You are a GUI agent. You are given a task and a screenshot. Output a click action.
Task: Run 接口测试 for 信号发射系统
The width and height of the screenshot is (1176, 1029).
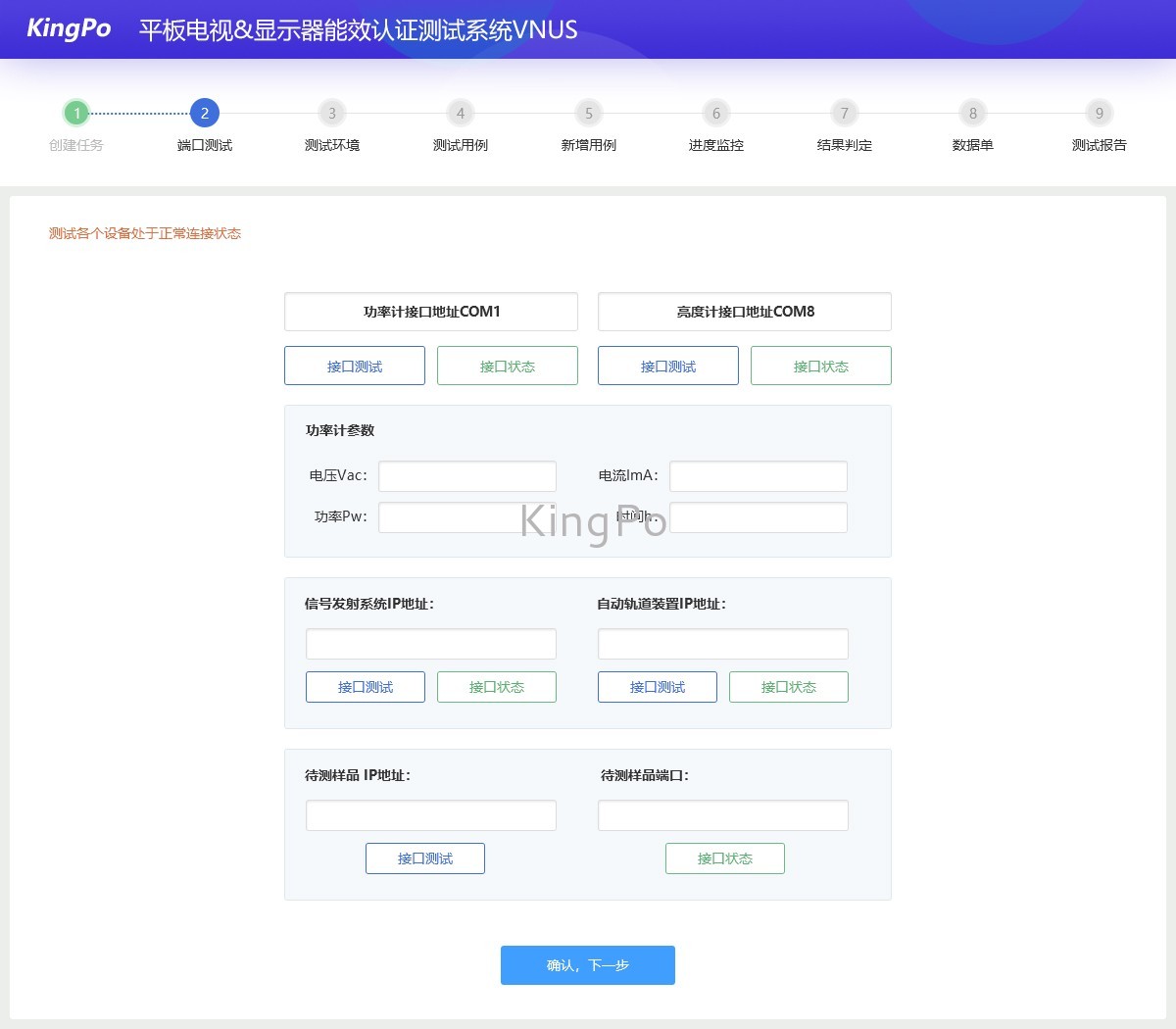[366, 687]
